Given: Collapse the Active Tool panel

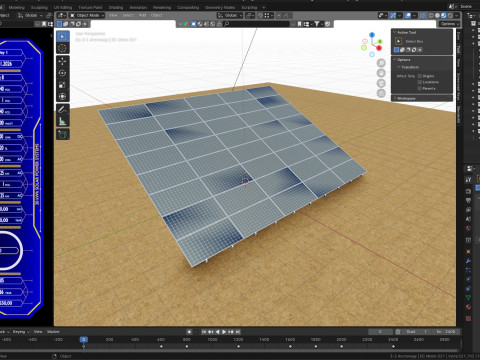Looking at the screenshot, I should 395,32.
